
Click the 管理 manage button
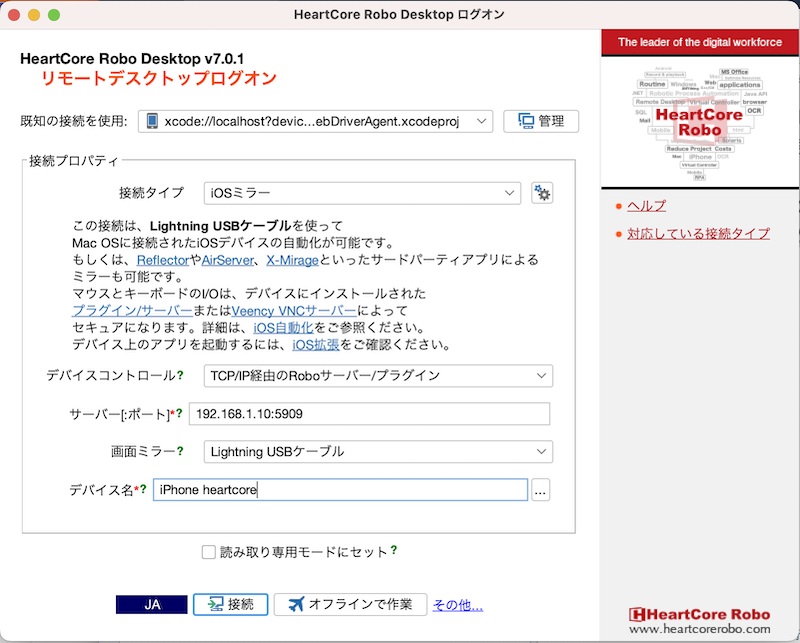(x=541, y=121)
